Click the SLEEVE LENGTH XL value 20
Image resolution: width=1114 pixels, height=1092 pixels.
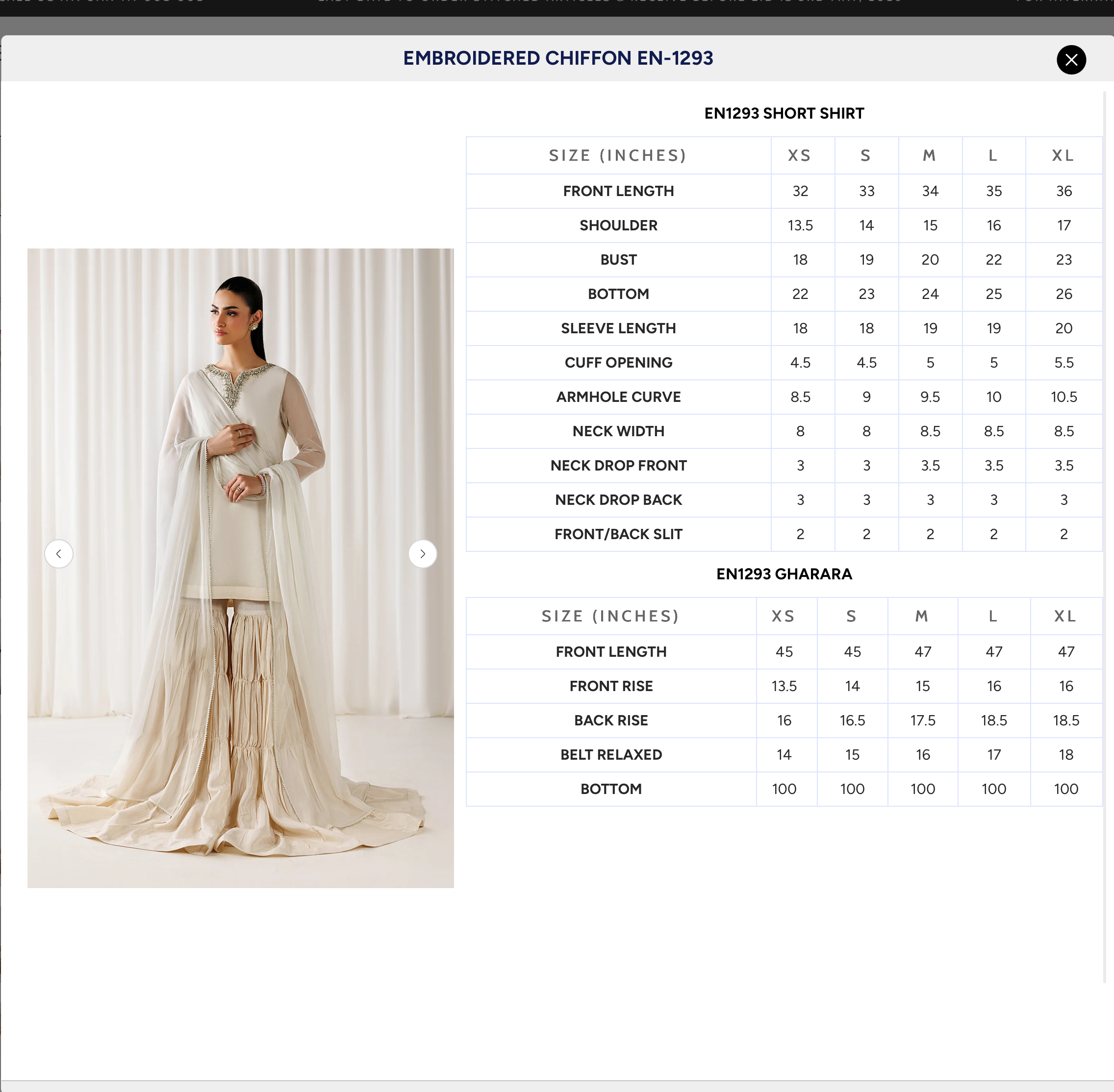1064,329
